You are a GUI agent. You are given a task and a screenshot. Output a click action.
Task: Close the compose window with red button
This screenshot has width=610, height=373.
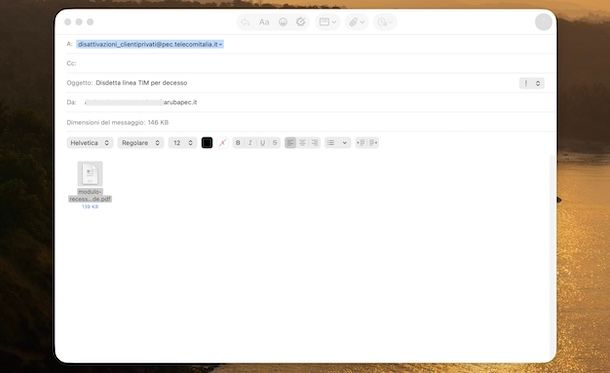(x=68, y=22)
